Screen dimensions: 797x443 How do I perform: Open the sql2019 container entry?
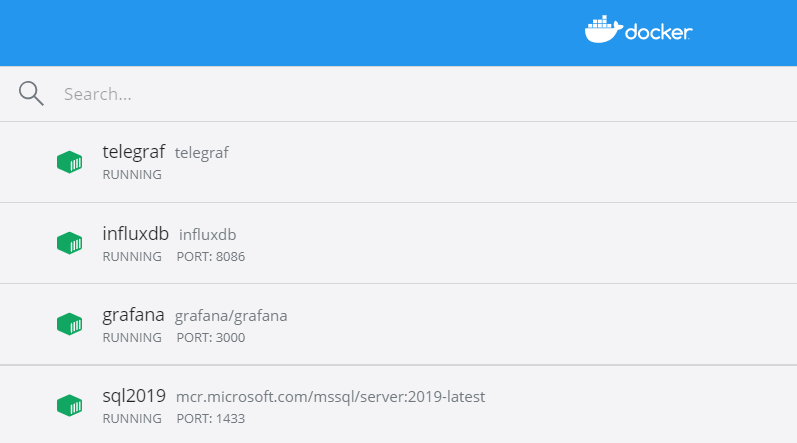398,405
